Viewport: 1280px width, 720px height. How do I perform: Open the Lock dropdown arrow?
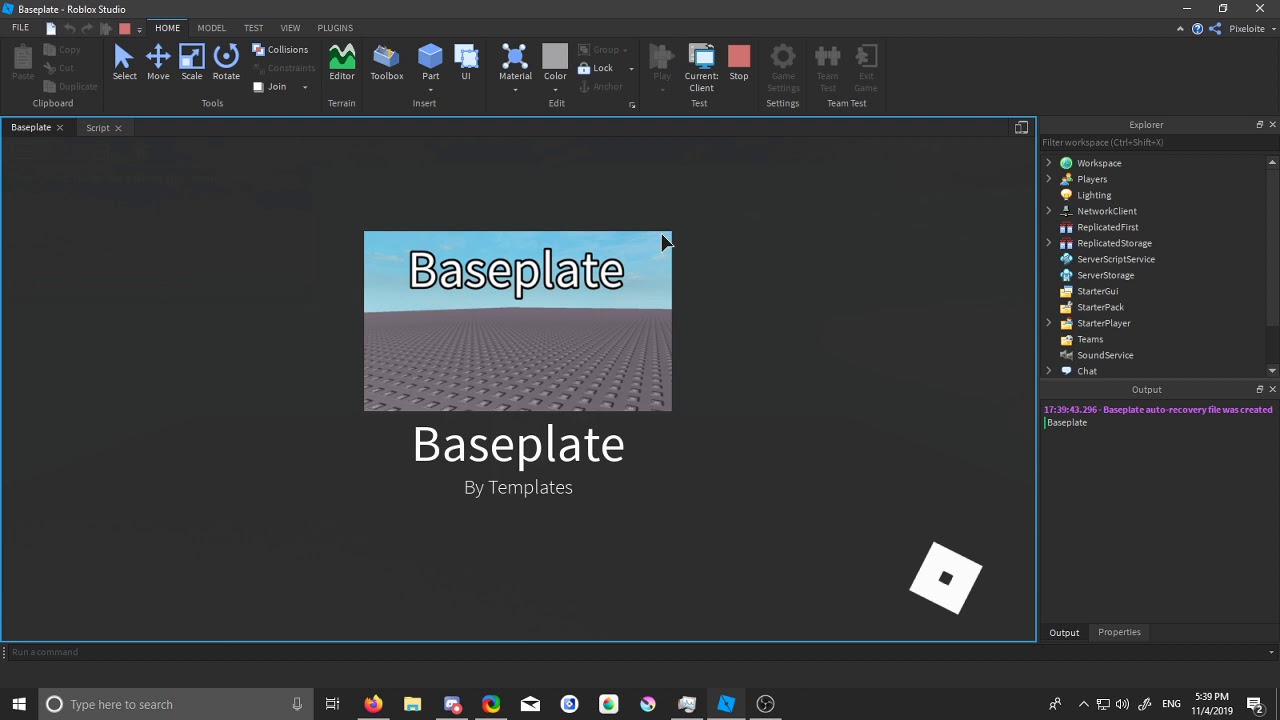point(631,69)
